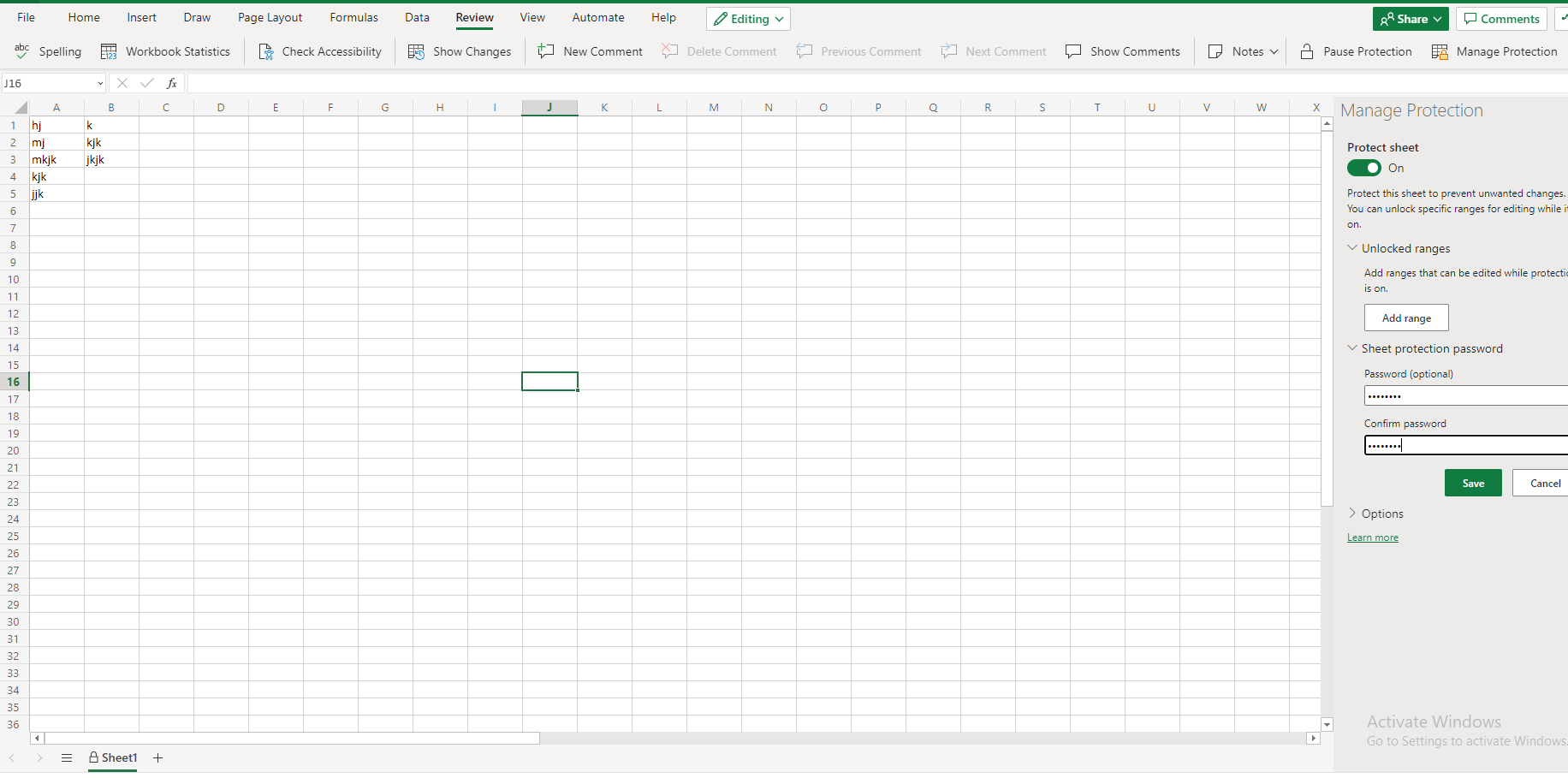The width and height of the screenshot is (1568, 778).
Task: Select cell A1 containing hj
Action: pos(56,125)
